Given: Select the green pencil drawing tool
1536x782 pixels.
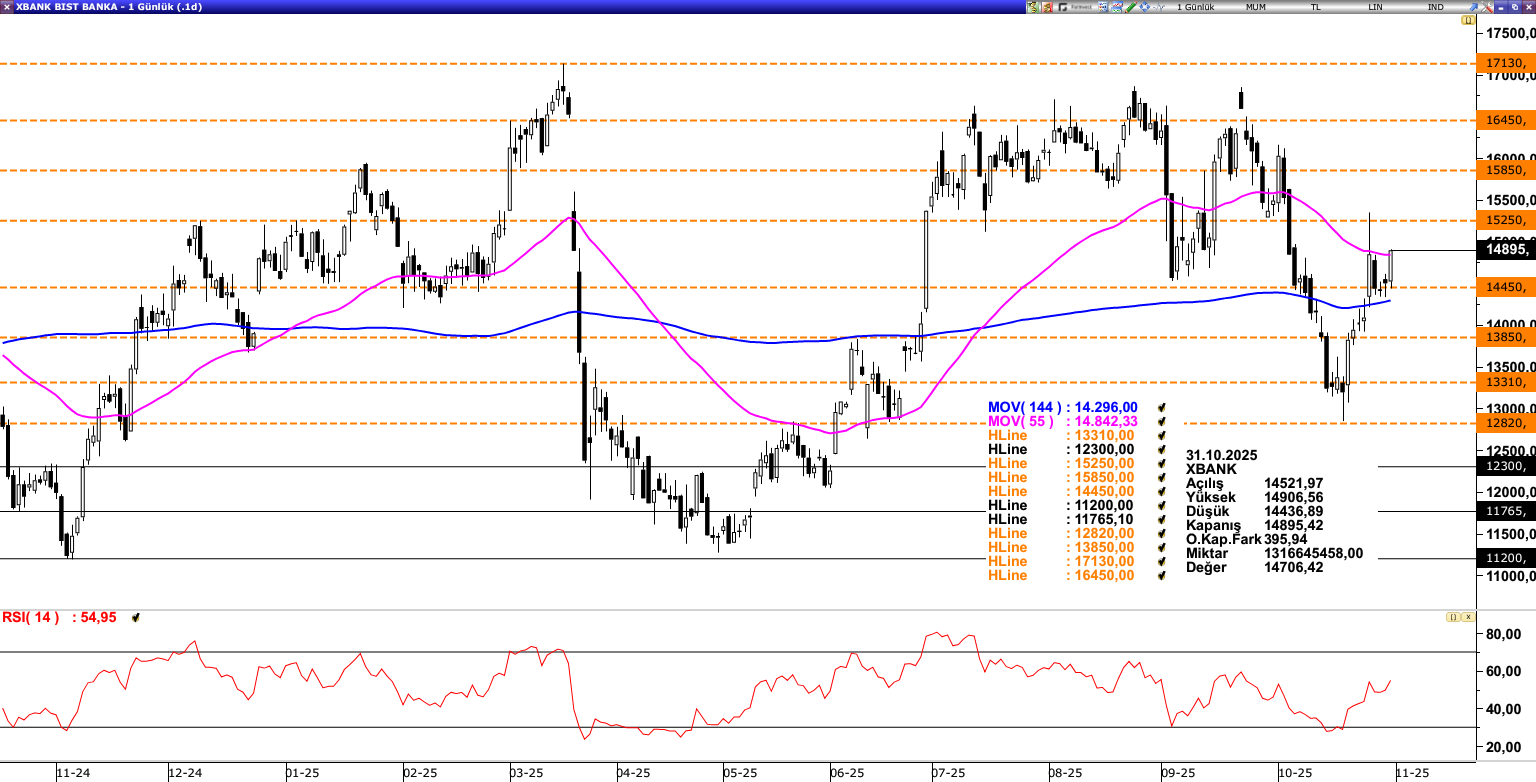Looking at the screenshot, I should [1131, 7].
